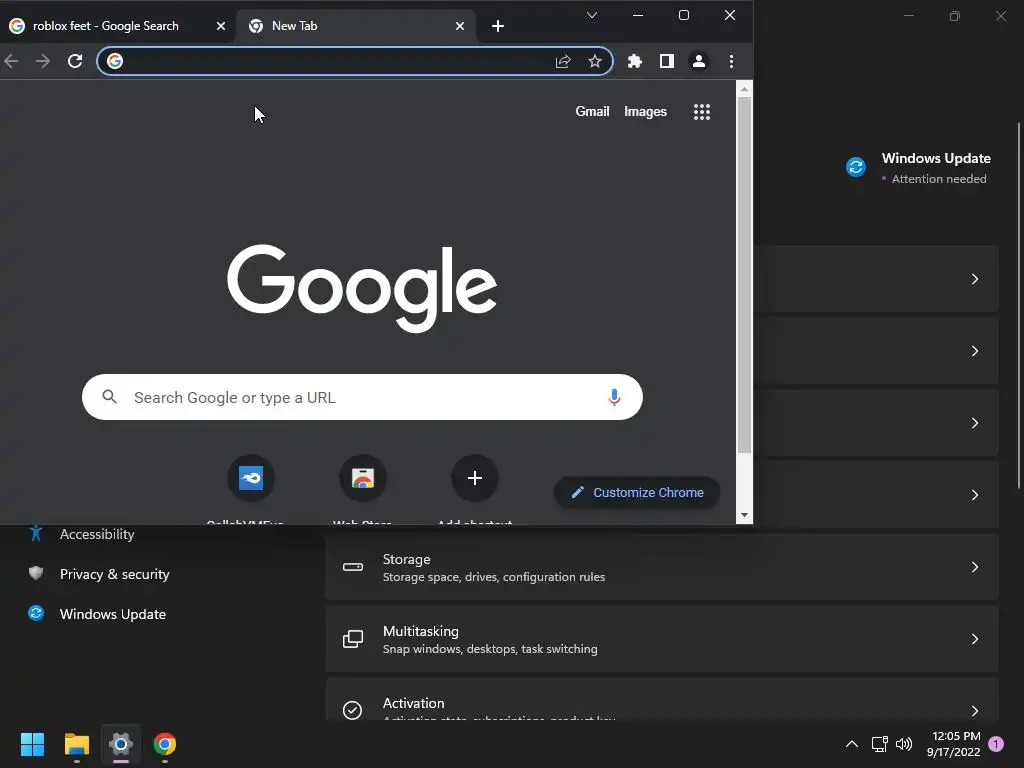Open Google Images link

pyautogui.click(x=645, y=112)
